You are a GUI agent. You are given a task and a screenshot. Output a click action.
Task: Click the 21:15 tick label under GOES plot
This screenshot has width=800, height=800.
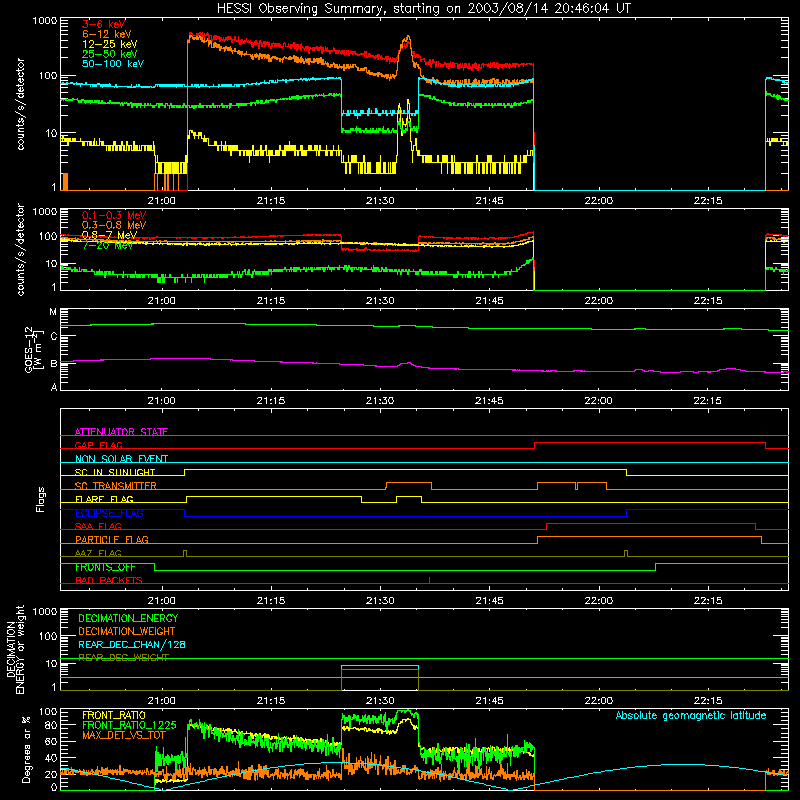tap(271, 401)
